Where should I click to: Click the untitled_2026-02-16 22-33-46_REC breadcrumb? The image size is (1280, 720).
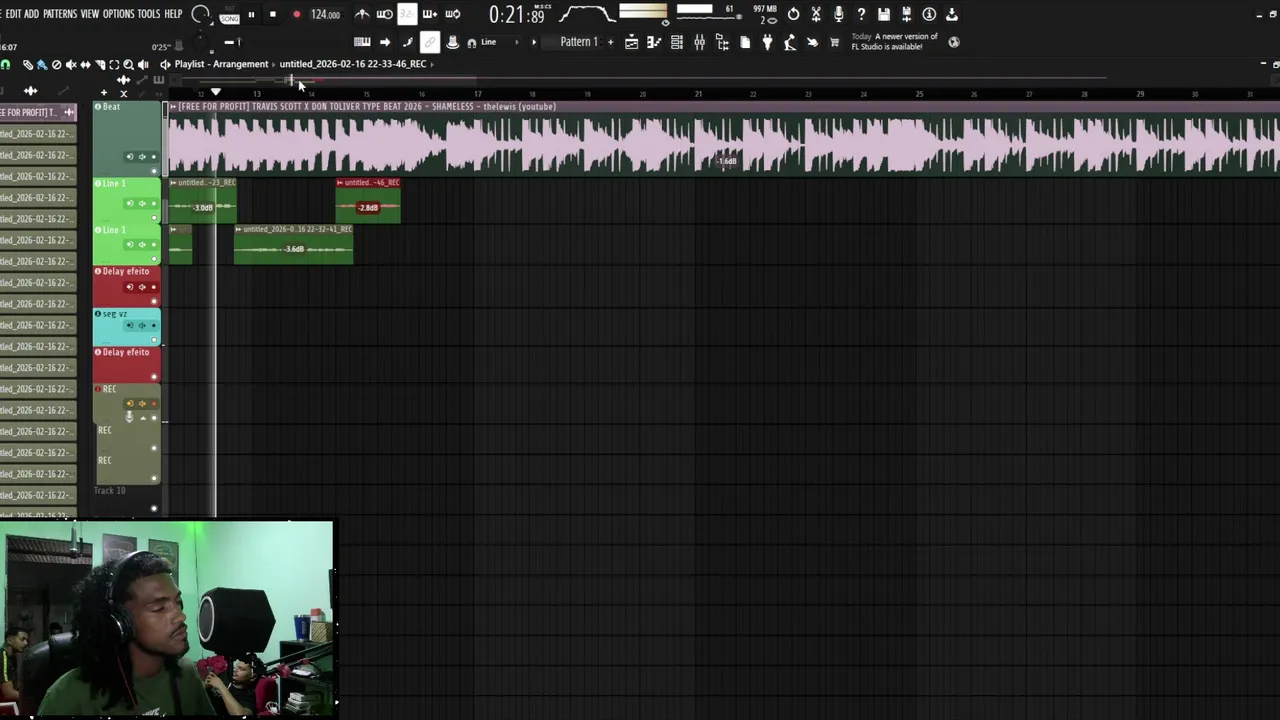click(x=353, y=64)
